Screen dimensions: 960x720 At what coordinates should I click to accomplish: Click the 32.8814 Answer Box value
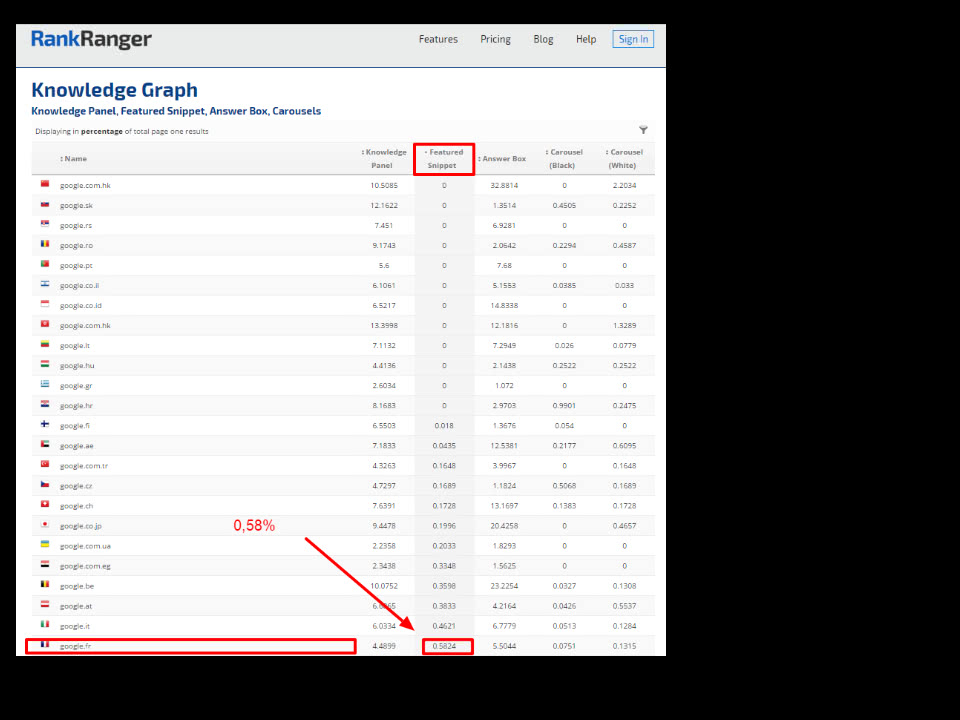(504, 185)
